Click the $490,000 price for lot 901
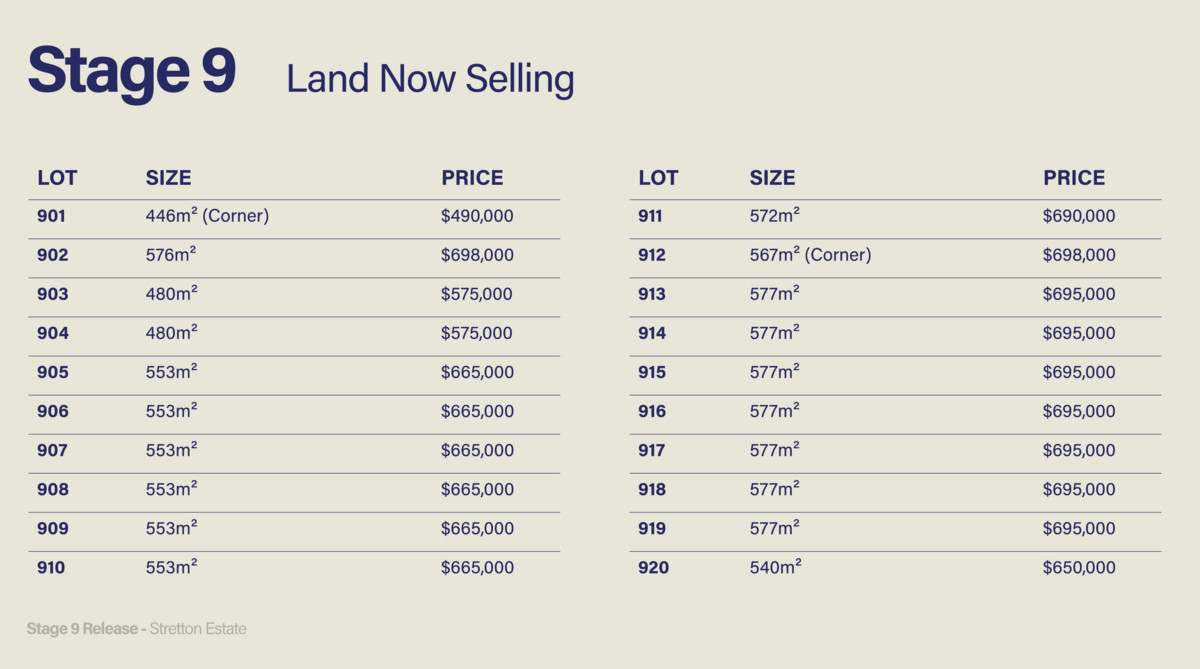The image size is (1200, 669). tap(477, 216)
